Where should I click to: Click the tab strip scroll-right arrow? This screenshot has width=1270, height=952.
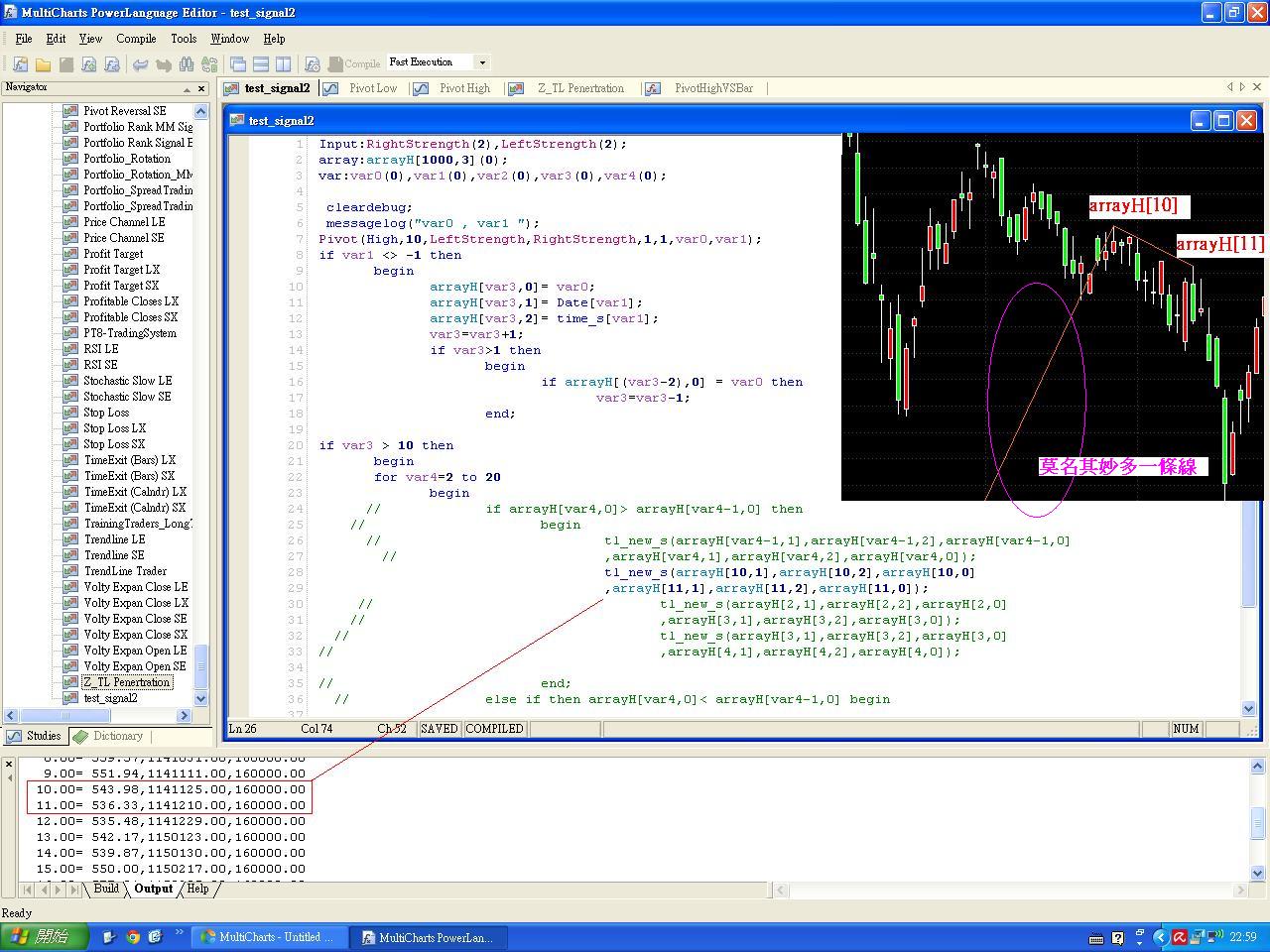pos(1242,87)
